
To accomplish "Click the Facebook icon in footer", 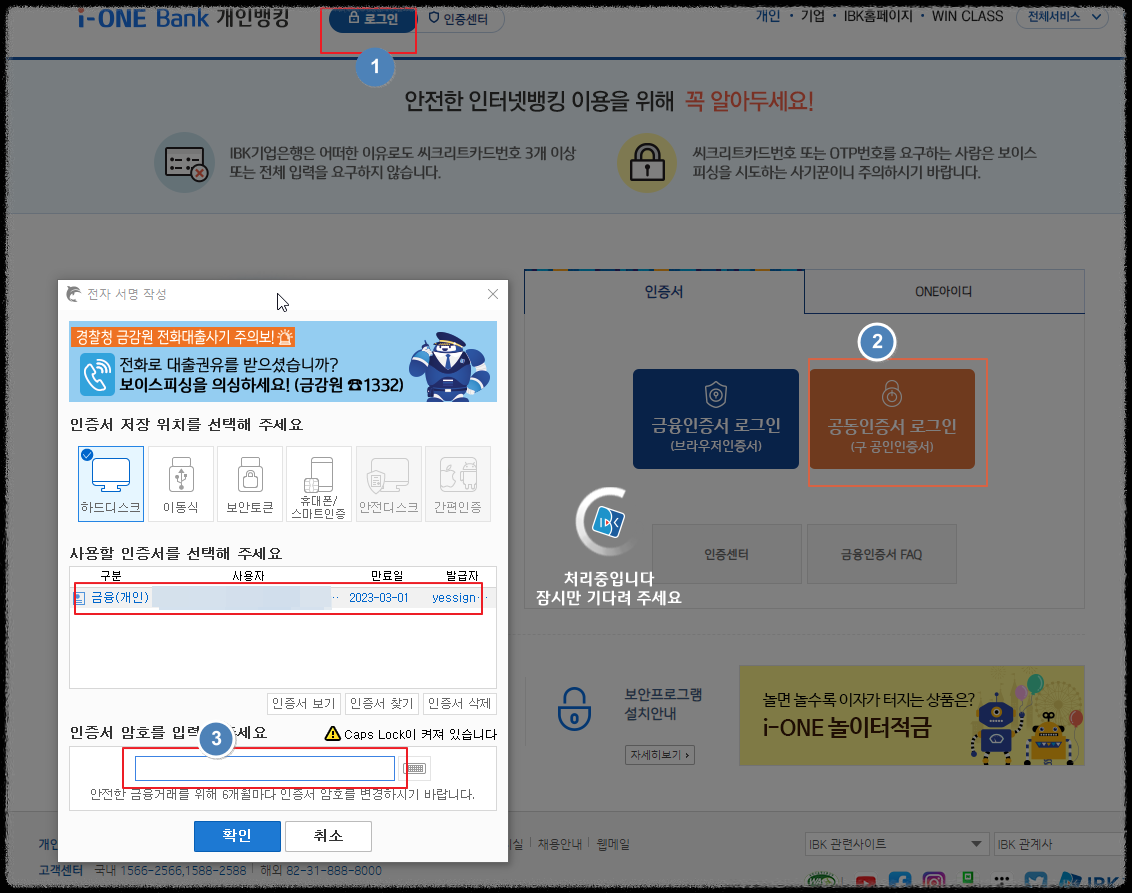I will [899, 881].
